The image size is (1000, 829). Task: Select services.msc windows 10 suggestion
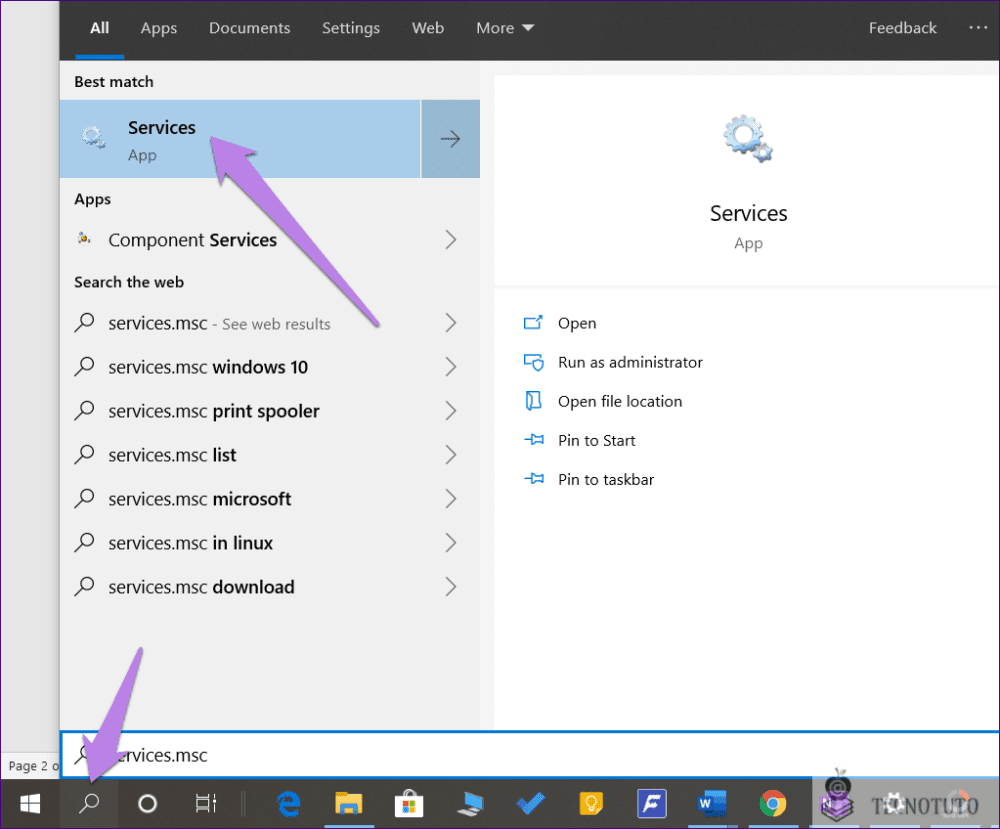[270, 367]
